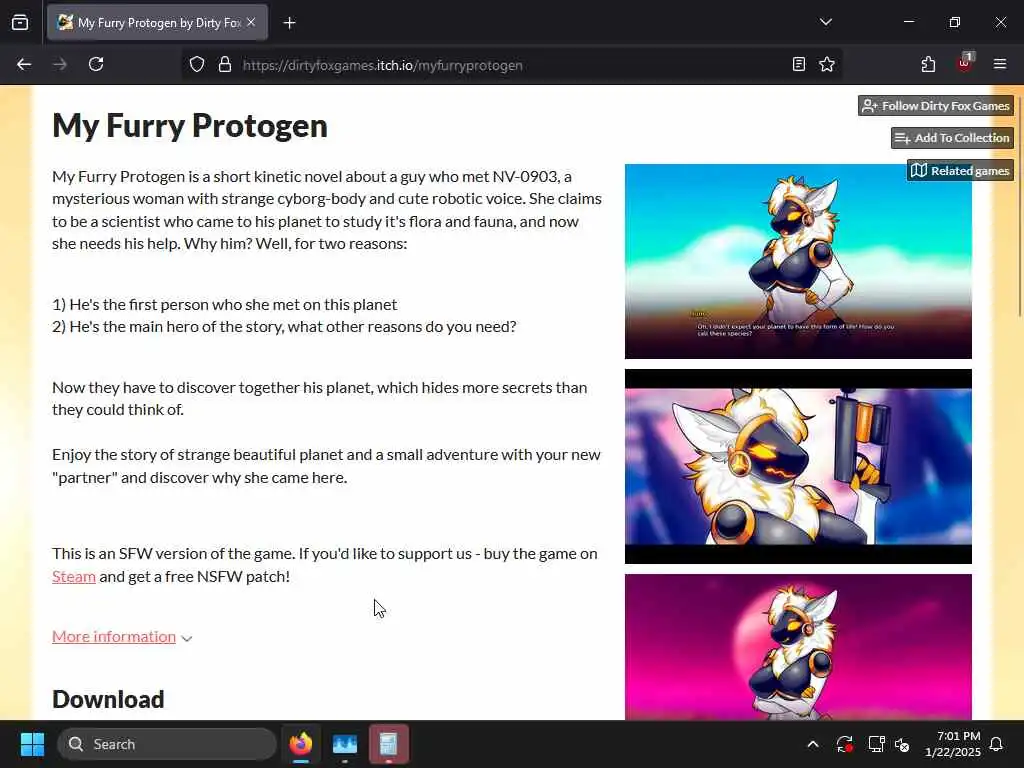Open the uBlock Origin extension icon
1024x768 pixels.
click(x=965, y=63)
